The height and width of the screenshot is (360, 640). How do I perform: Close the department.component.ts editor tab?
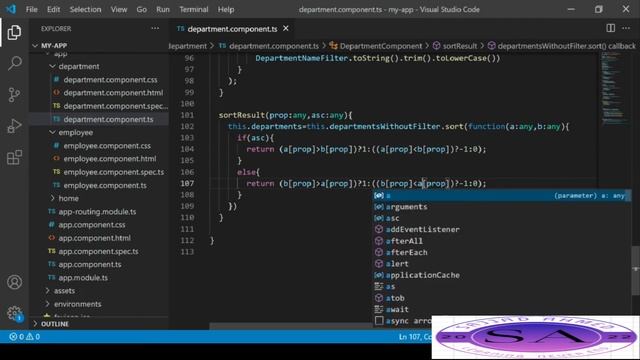[x=286, y=29]
